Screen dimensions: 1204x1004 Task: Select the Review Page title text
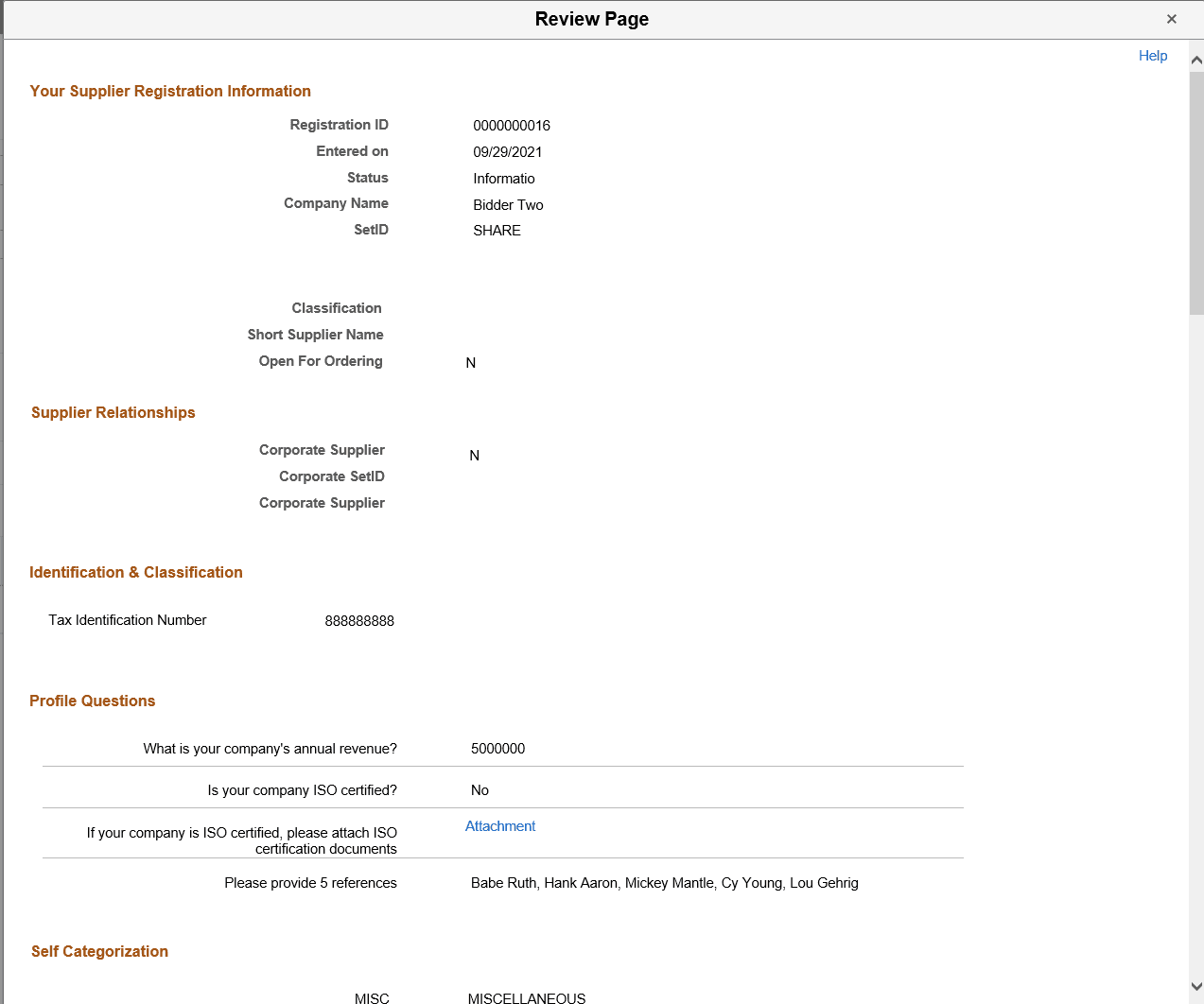point(591,19)
